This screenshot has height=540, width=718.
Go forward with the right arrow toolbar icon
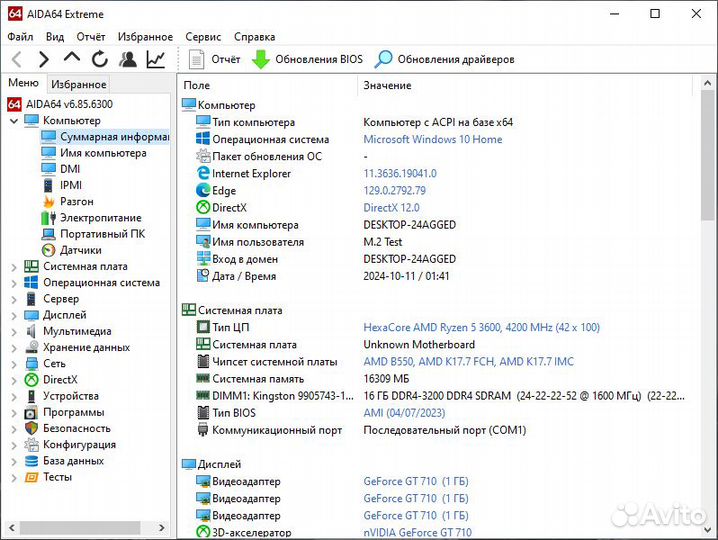click(44, 60)
